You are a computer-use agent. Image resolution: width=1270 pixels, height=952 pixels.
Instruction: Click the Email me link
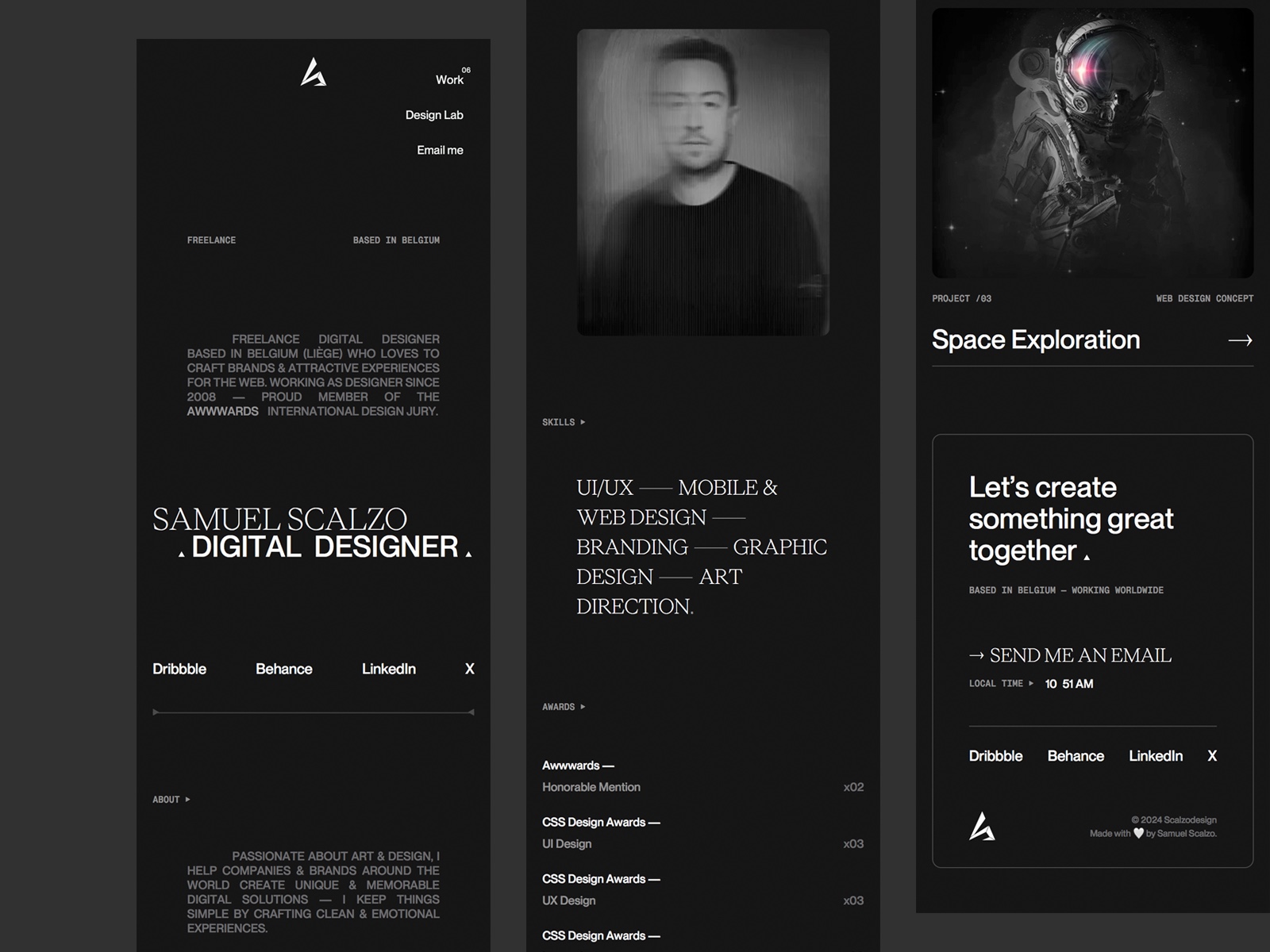441,149
